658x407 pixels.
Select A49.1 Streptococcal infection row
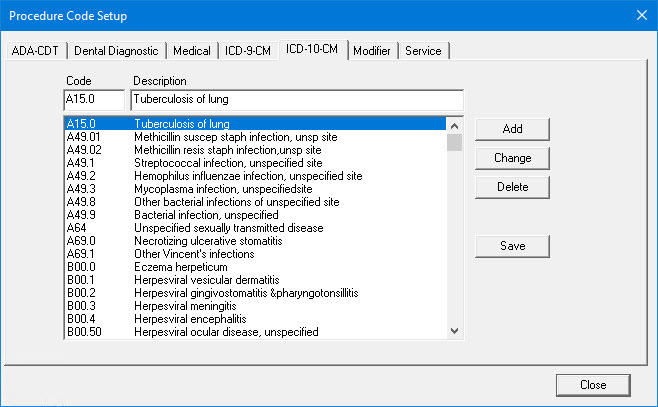pyautogui.click(x=228, y=163)
